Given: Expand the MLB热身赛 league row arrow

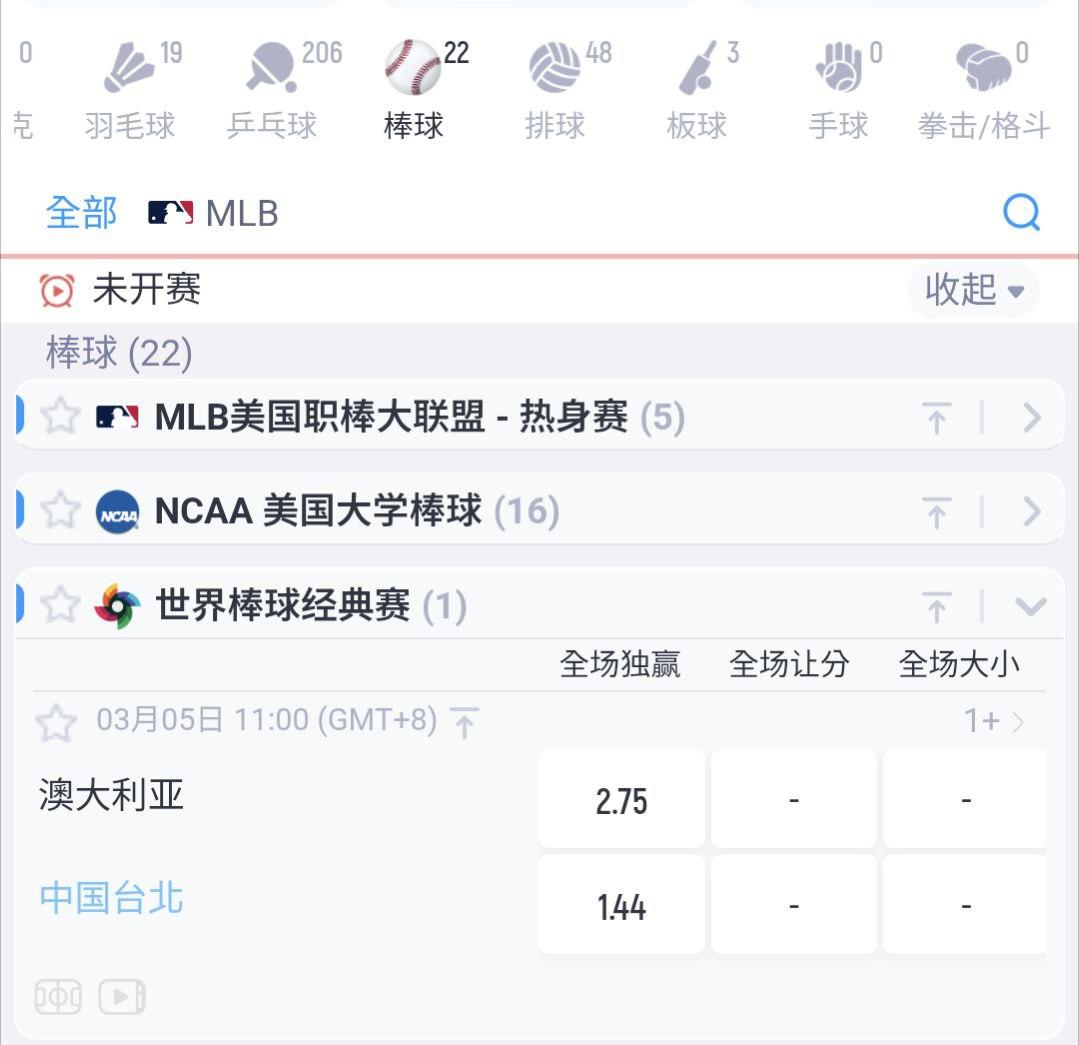Looking at the screenshot, I should point(1032,418).
